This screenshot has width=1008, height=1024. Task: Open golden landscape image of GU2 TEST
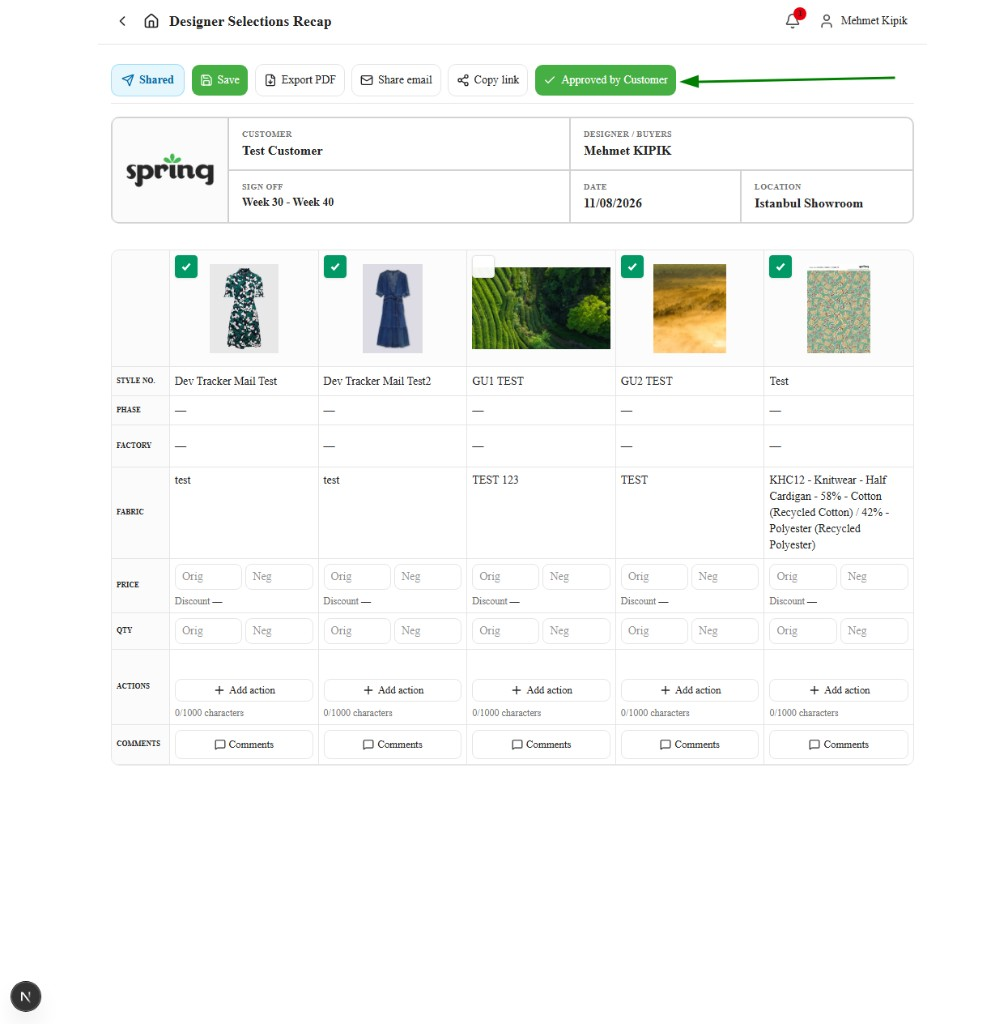point(689,308)
